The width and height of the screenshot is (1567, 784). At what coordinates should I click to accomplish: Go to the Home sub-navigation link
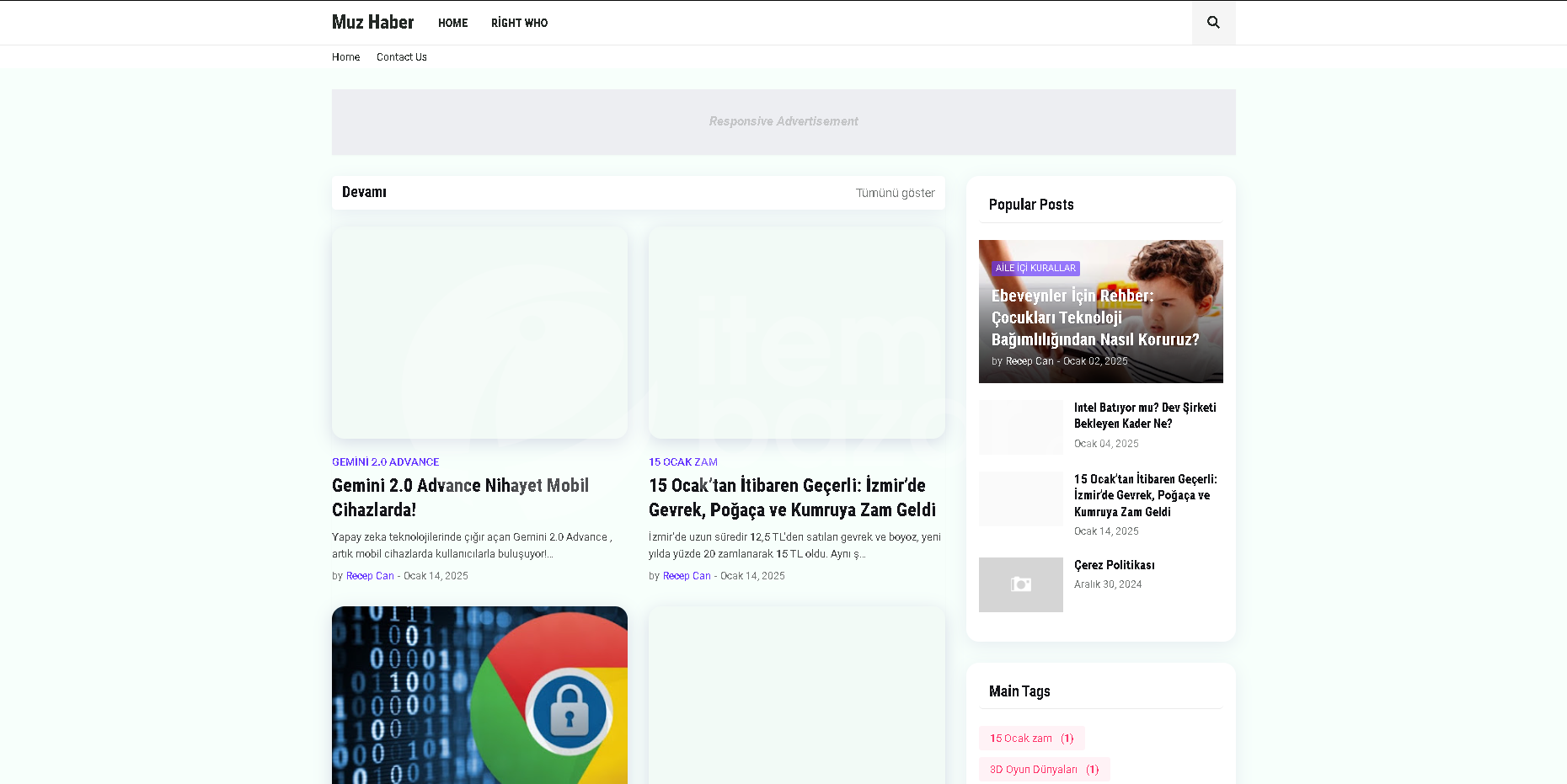pos(345,57)
